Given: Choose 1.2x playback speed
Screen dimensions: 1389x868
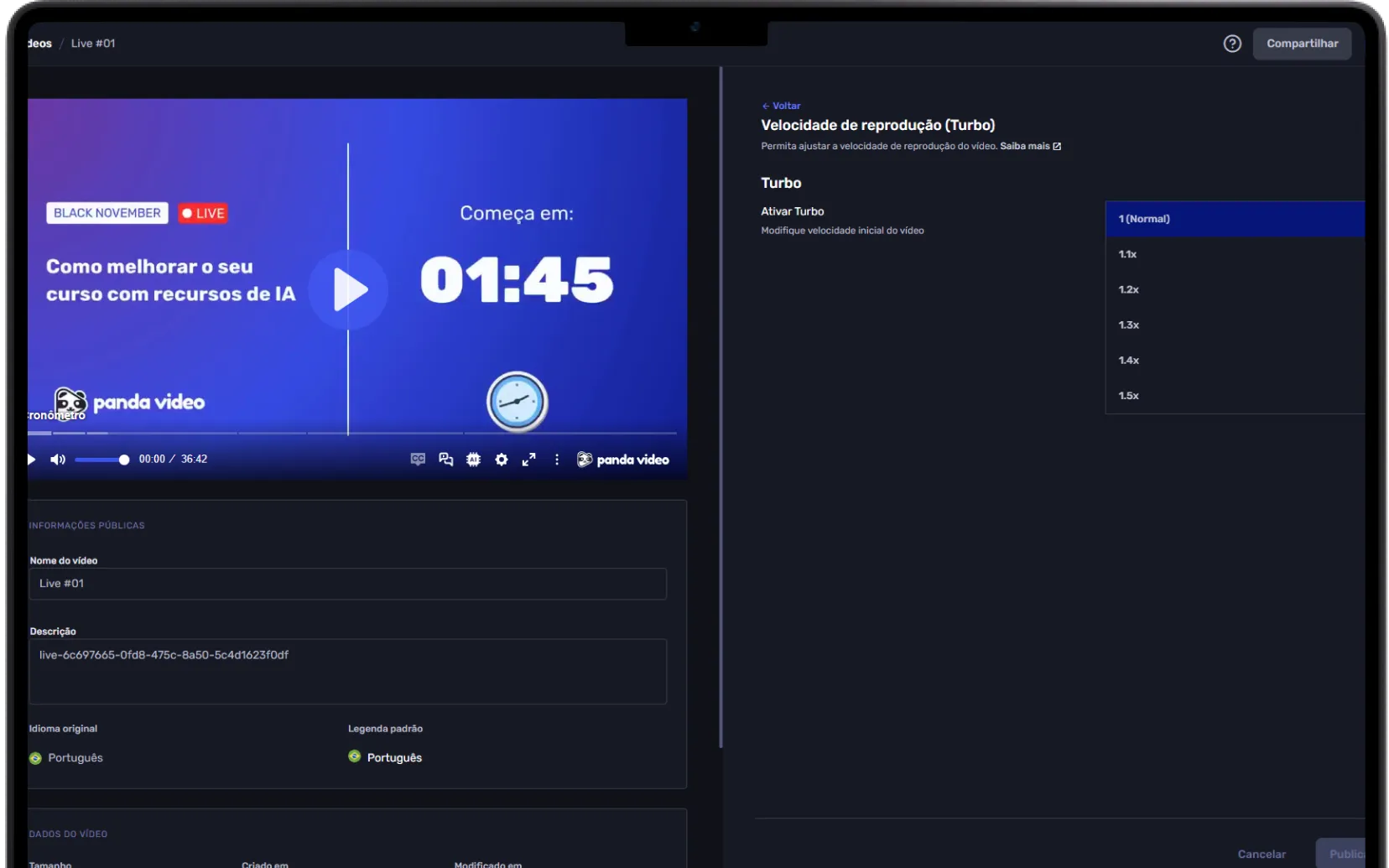Looking at the screenshot, I should [1235, 289].
